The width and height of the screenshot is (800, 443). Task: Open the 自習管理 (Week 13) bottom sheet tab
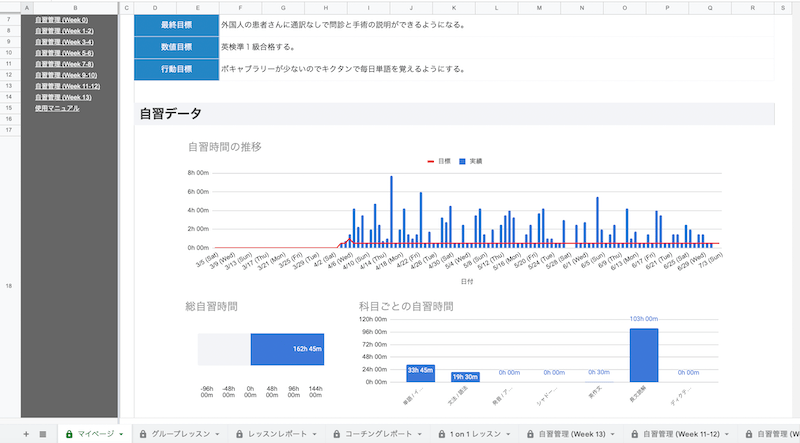pyautogui.click(x=572, y=434)
